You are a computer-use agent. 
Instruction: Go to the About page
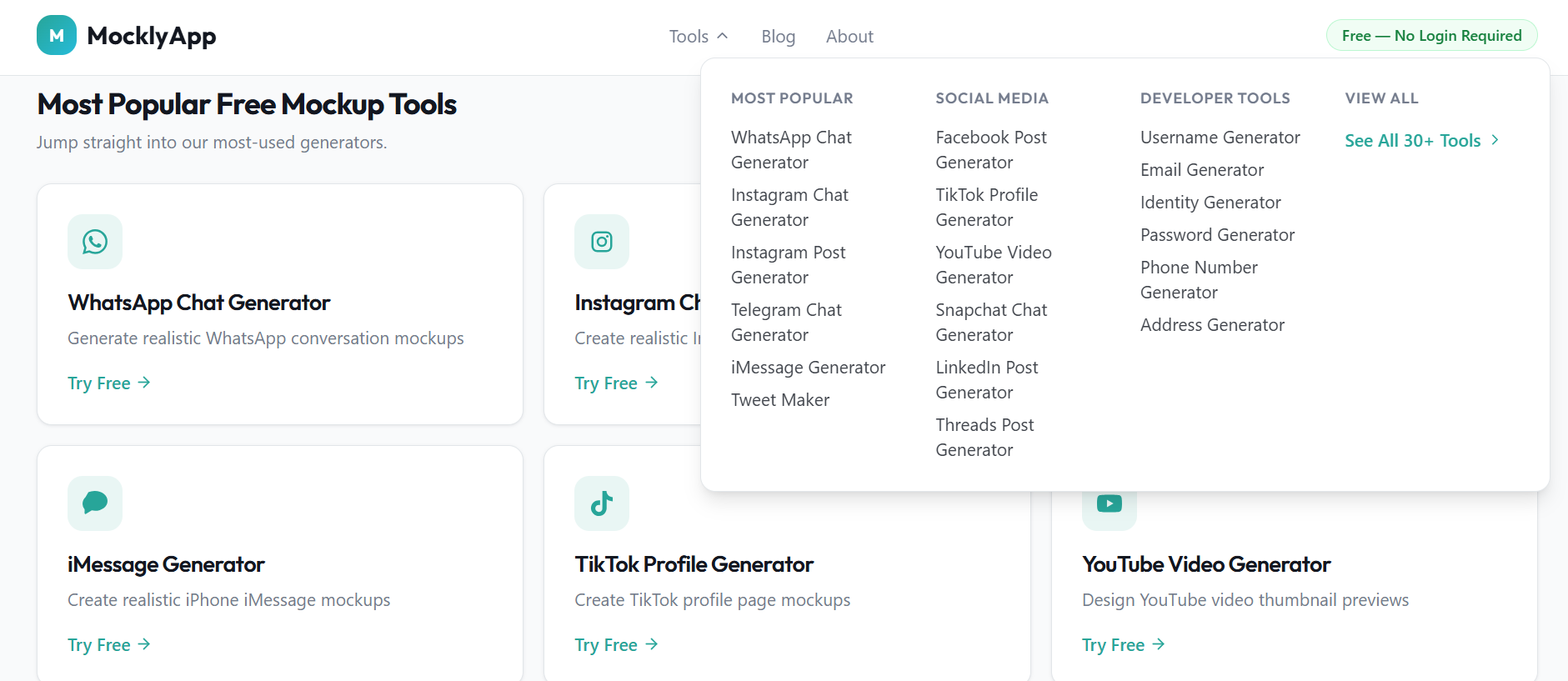point(849,36)
